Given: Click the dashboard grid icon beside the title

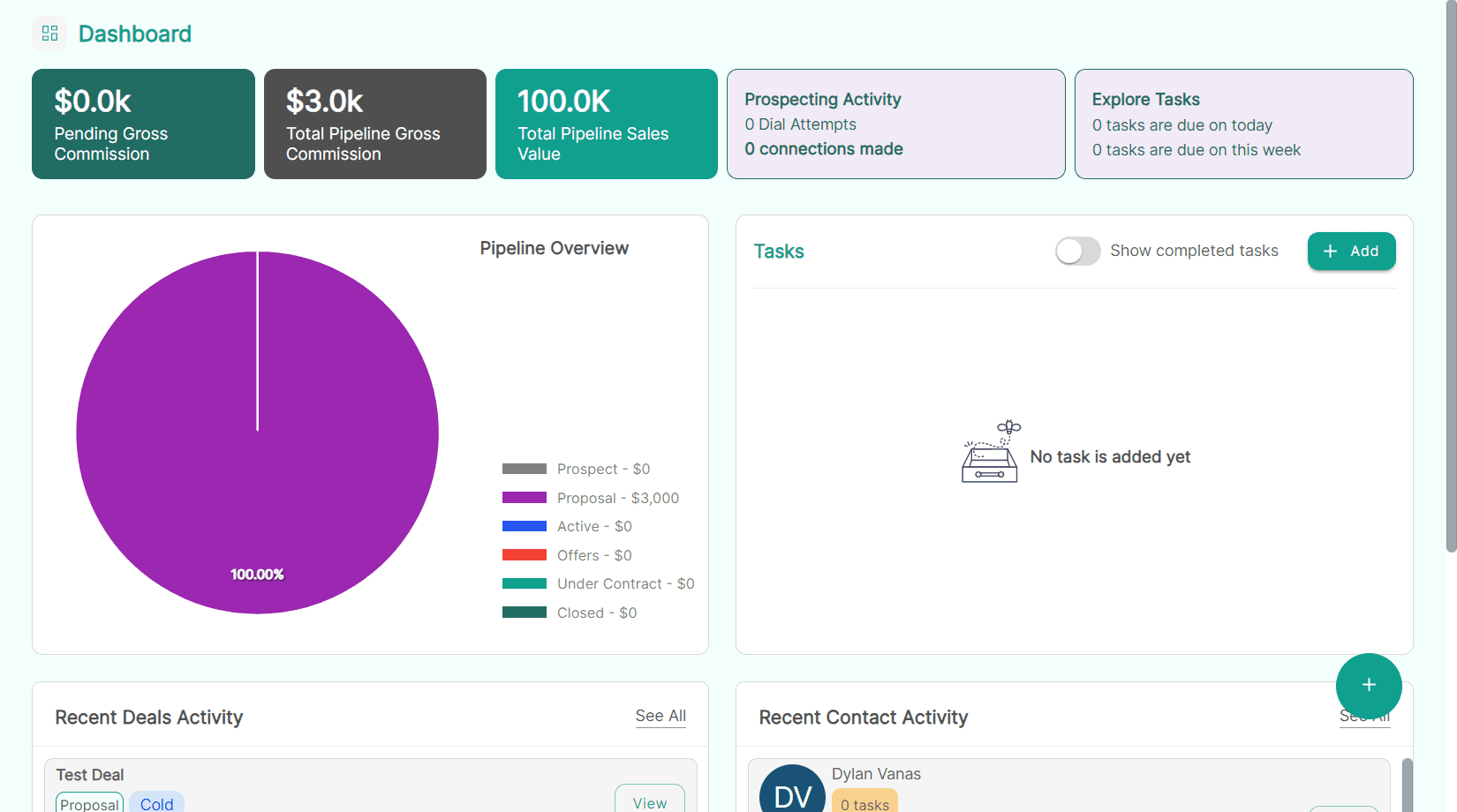Looking at the screenshot, I should pyautogui.click(x=49, y=33).
